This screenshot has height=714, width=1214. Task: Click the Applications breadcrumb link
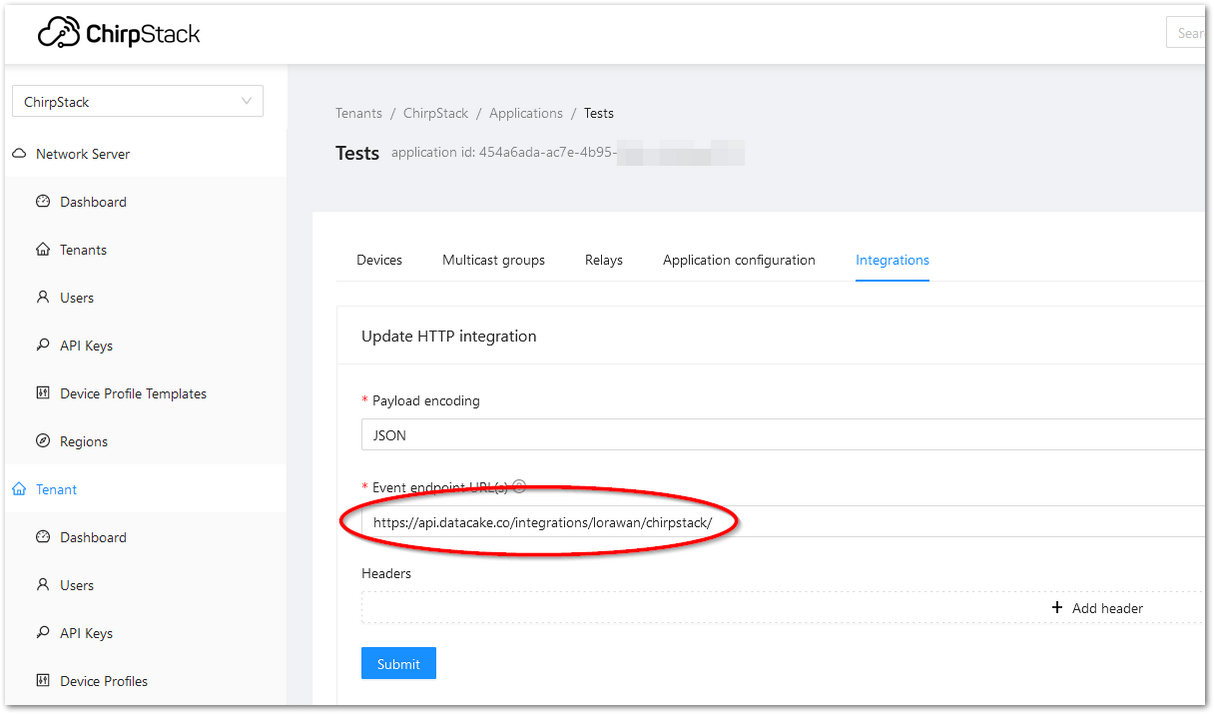(526, 113)
